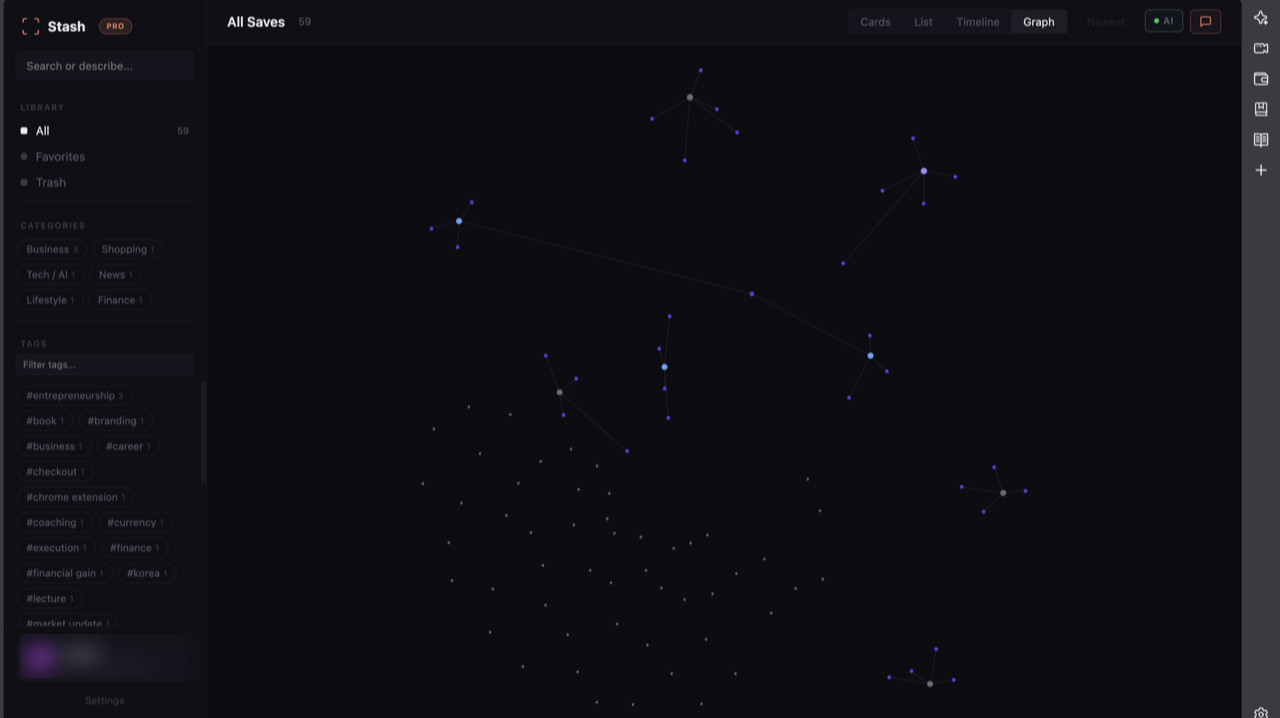Toggle the AI status button
Viewport: 1280px width, 718px height.
pos(1164,21)
